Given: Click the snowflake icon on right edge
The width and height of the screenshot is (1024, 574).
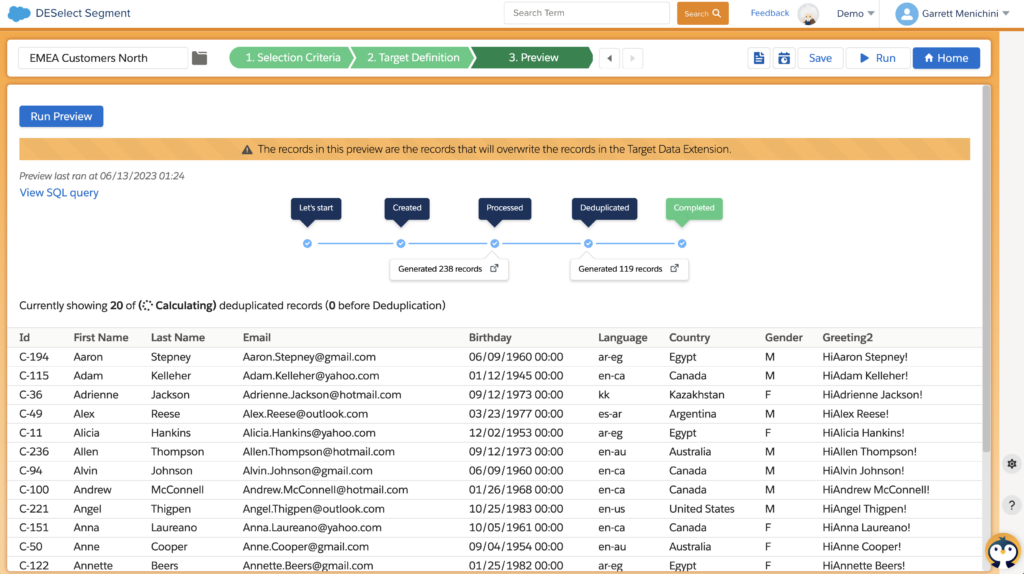Looking at the screenshot, I should [1011, 464].
